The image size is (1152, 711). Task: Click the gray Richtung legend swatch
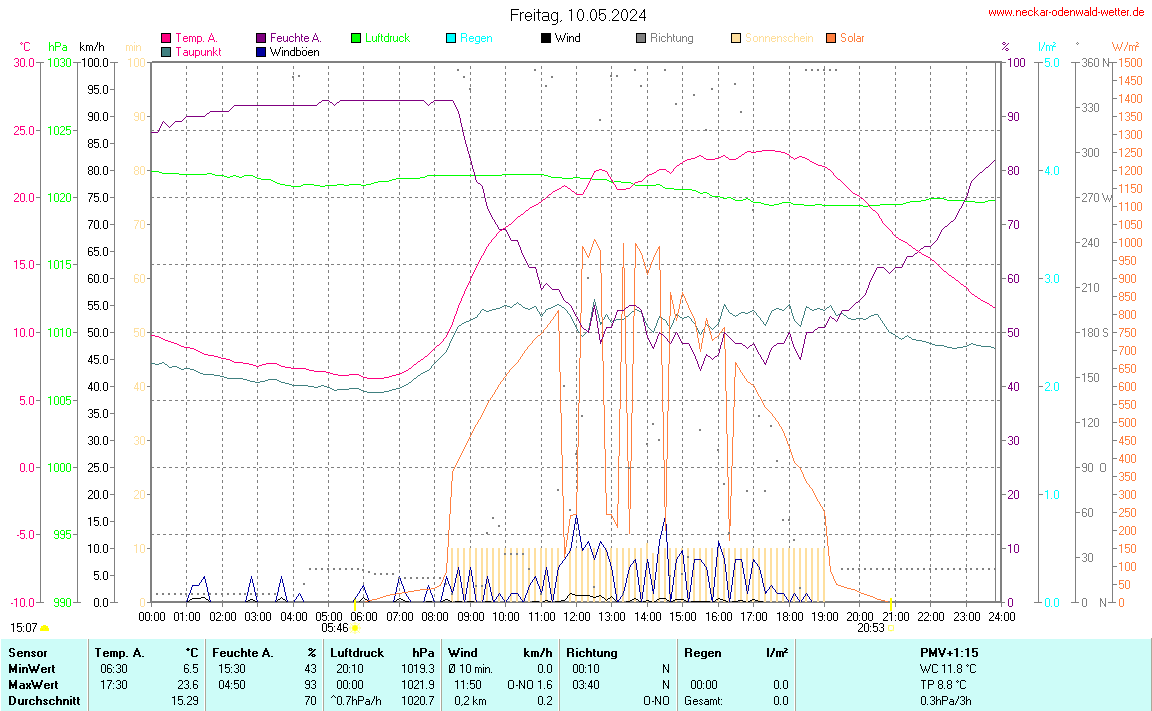pyautogui.click(x=641, y=39)
